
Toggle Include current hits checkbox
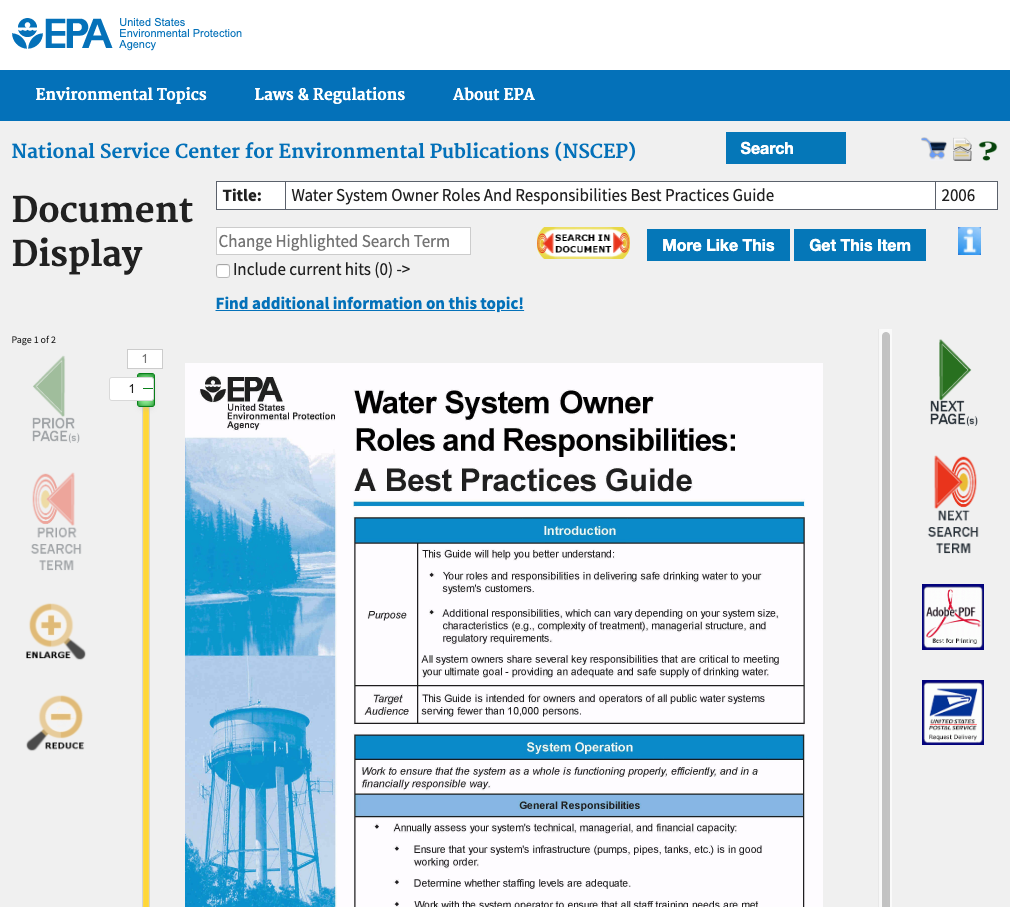[223, 271]
